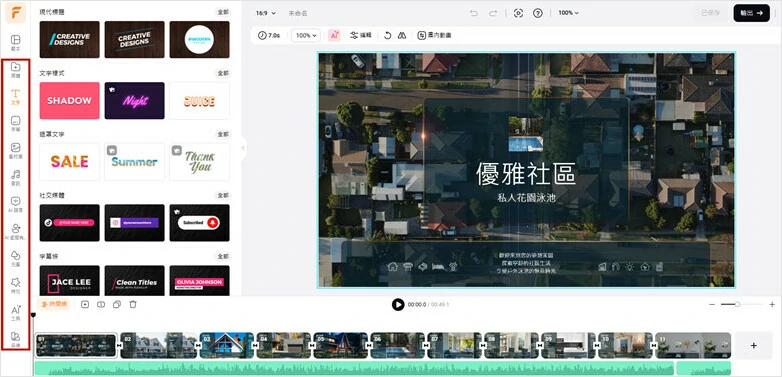Image resolution: width=782 pixels, height=377 pixels.
Task: Open the Templates (範本) sidebar panel
Action: [x=16, y=42]
